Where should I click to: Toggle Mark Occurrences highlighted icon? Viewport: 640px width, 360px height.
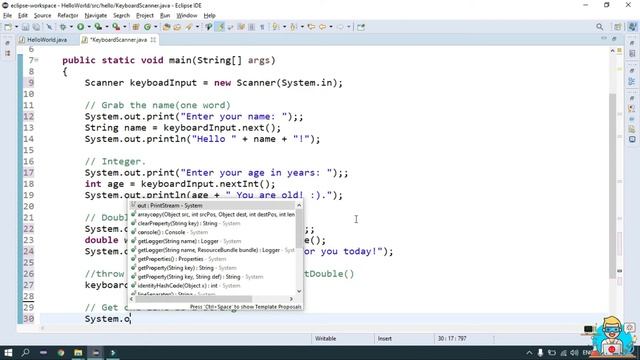pyautogui.click(x=220, y=27)
